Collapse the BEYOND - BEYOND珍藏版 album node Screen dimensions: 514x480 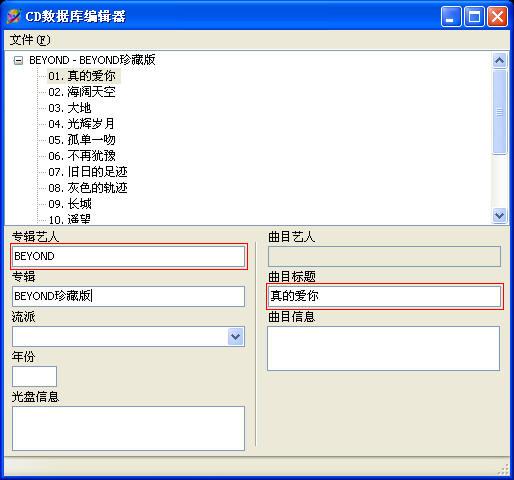click(x=18, y=60)
